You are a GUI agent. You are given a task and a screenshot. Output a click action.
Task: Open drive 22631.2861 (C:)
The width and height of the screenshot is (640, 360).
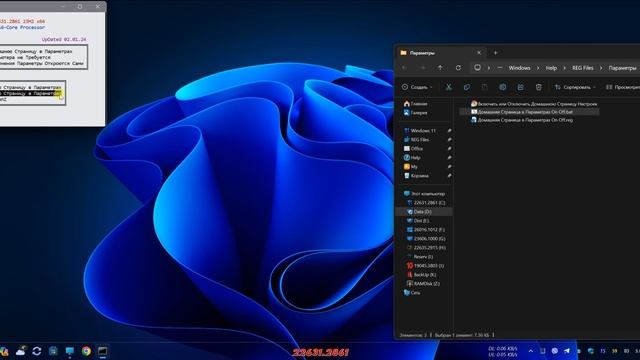426,202
